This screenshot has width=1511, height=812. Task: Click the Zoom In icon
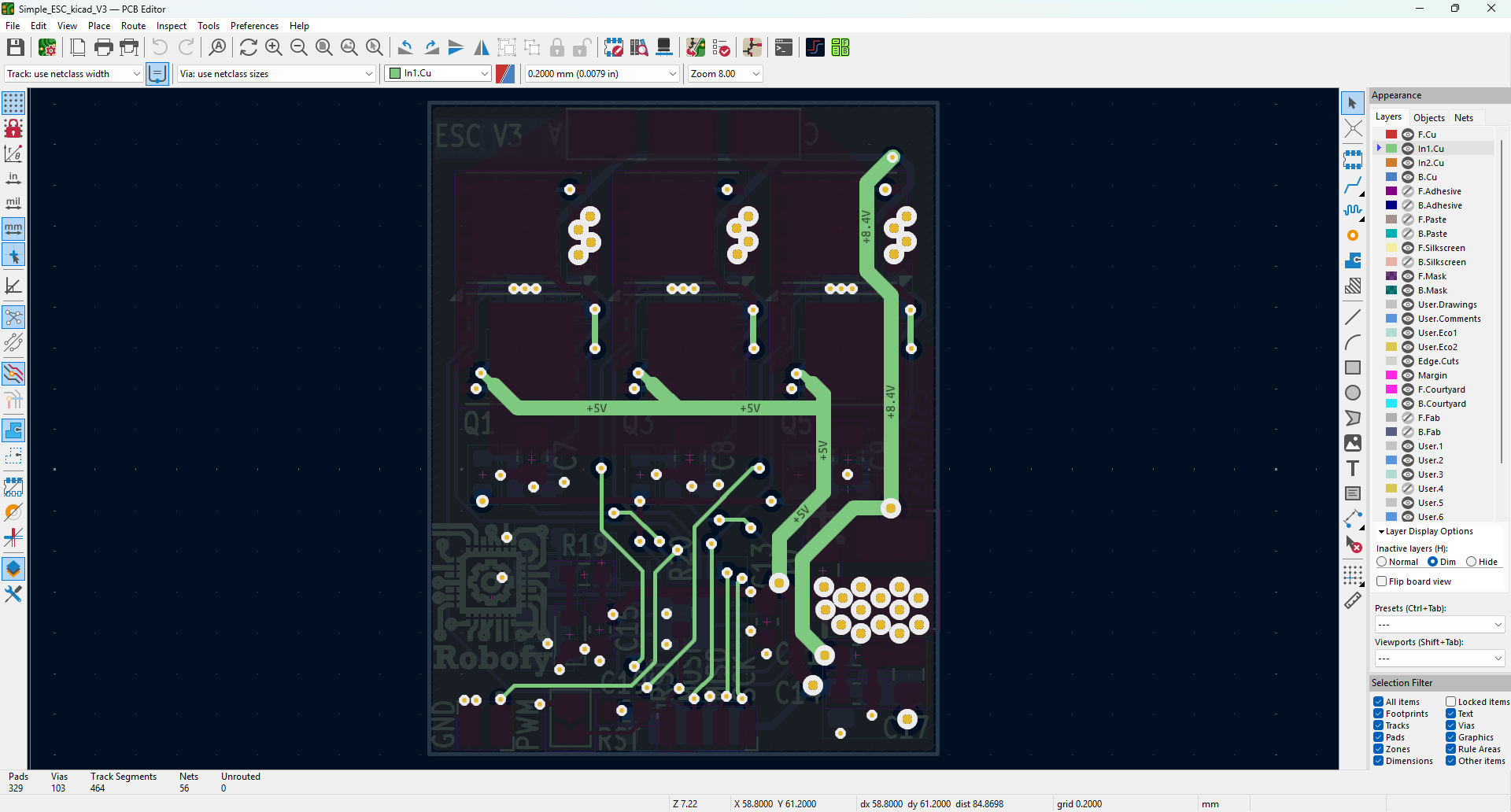[x=274, y=48]
